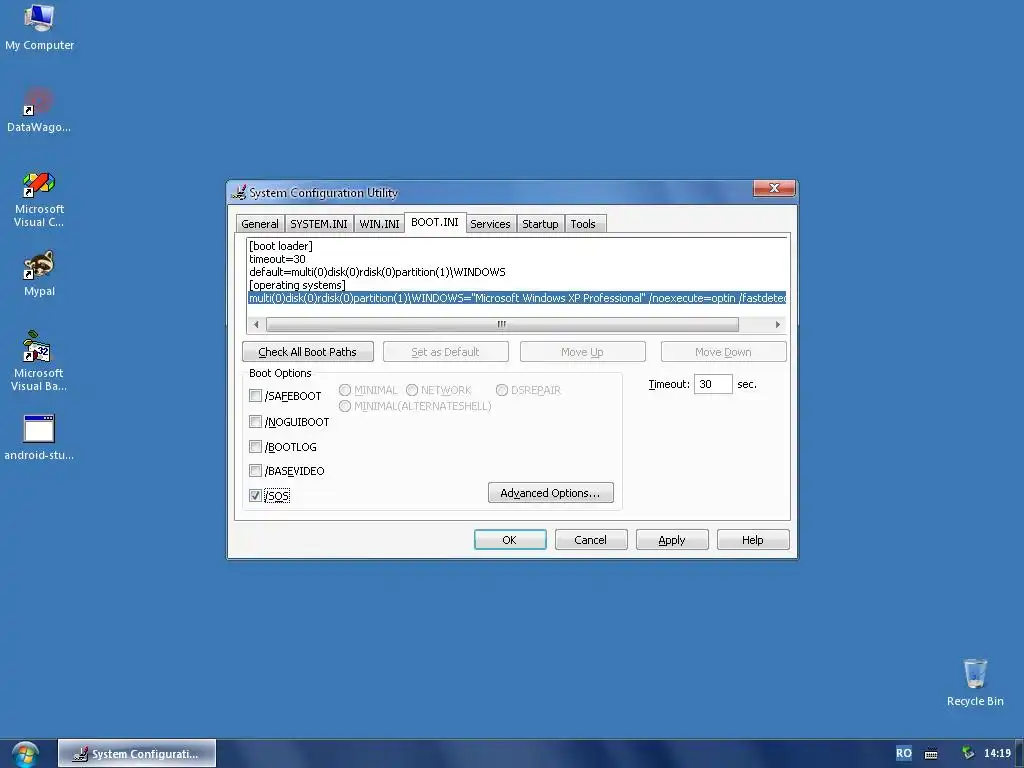Viewport: 1024px width, 768px height.
Task: Select the [operating systems] line
Action: point(297,285)
